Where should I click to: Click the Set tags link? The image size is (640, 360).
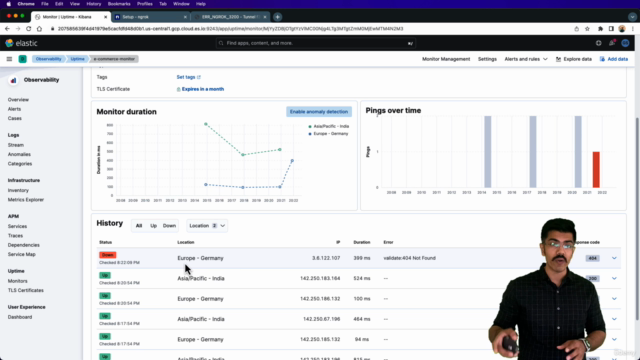point(188,77)
